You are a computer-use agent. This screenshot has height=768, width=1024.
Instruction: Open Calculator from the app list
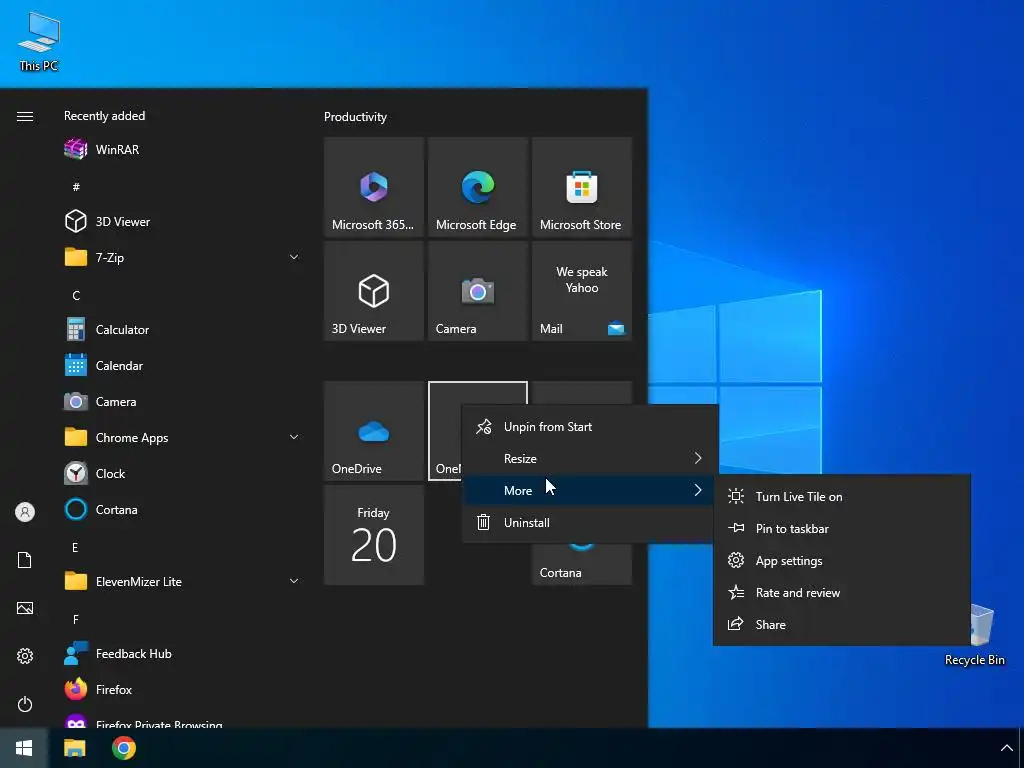182,330
